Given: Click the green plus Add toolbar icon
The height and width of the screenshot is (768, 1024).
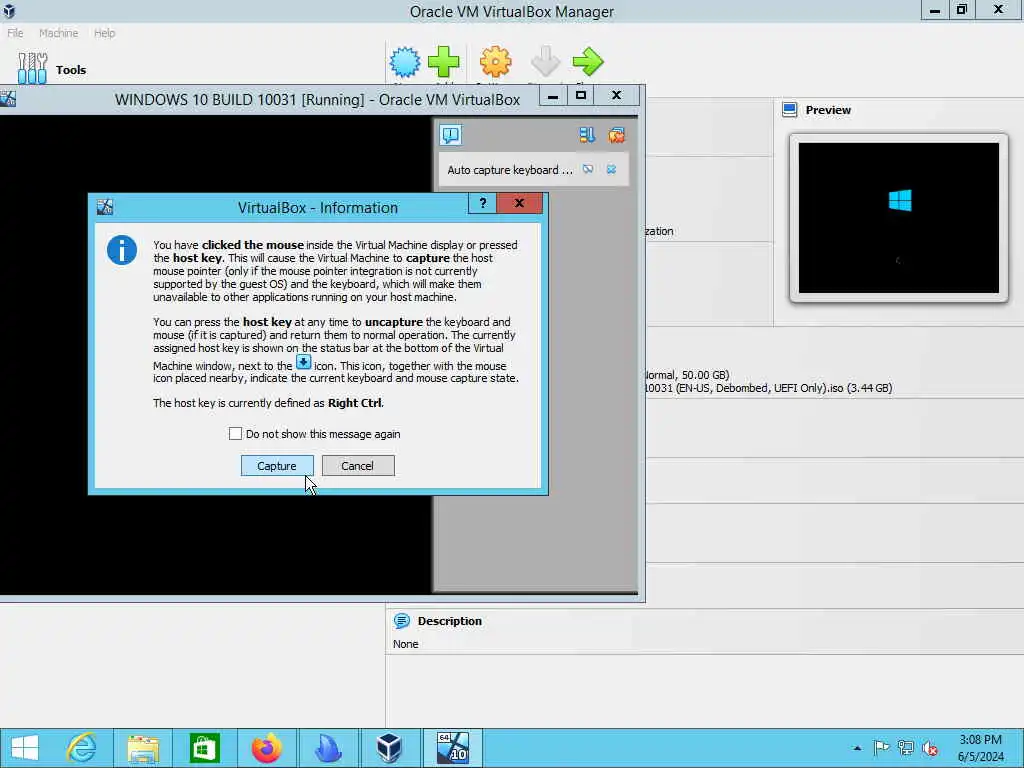Looking at the screenshot, I should pyautogui.click(x=444, y=62).
